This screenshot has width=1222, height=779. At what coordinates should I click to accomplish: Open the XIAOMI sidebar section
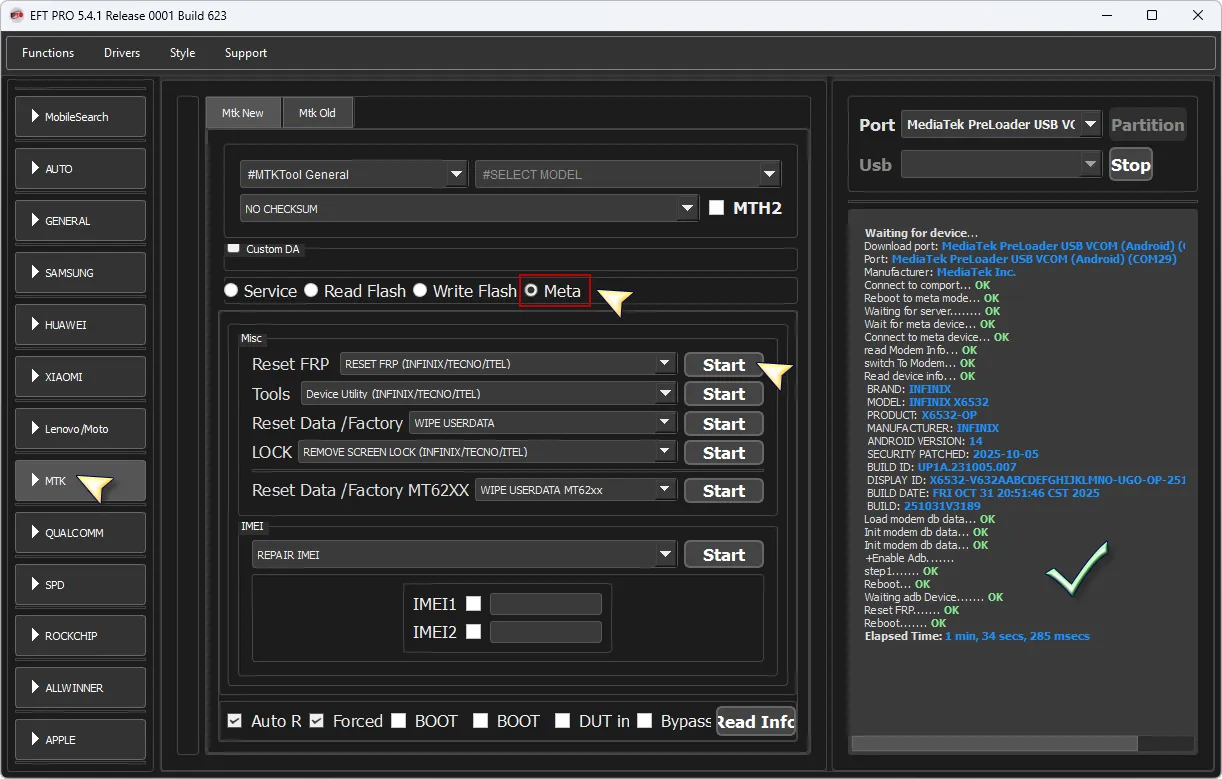[80, 377]
